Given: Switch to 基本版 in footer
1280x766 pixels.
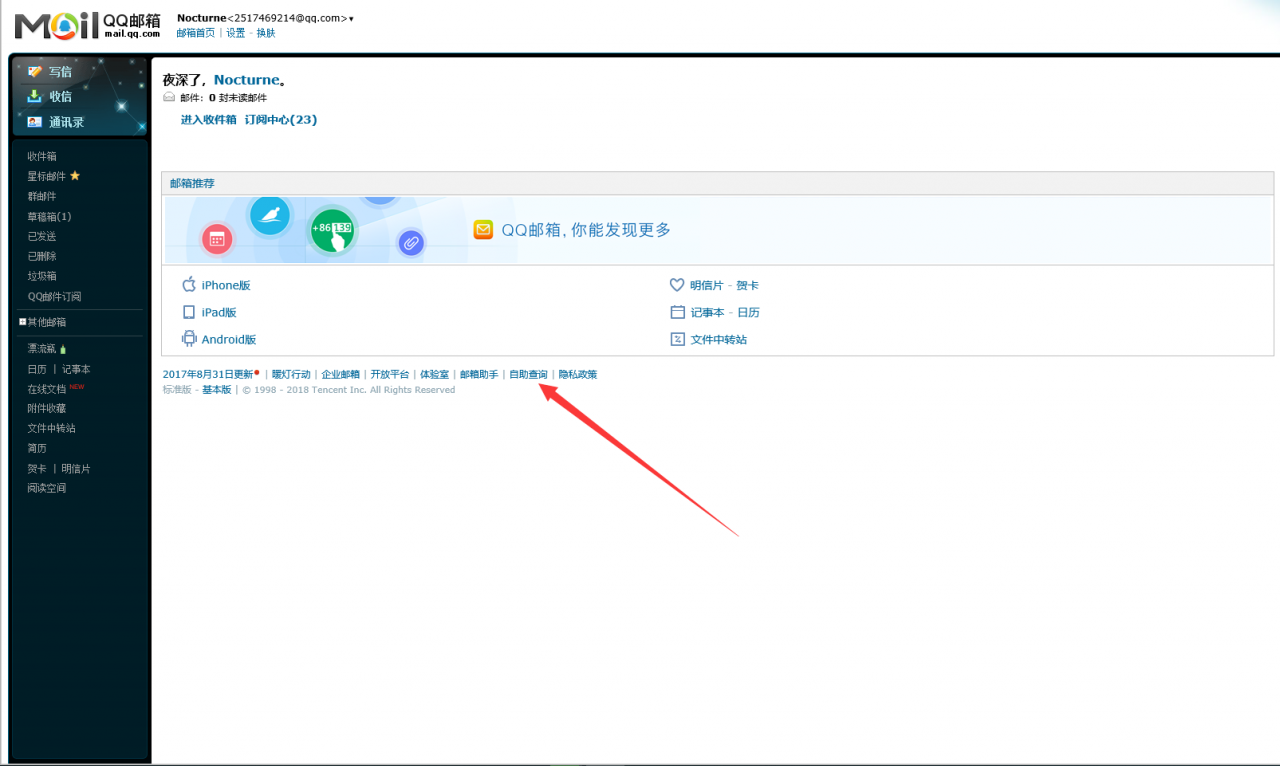Looking at the screenshot, I should (x=217, y=390).
